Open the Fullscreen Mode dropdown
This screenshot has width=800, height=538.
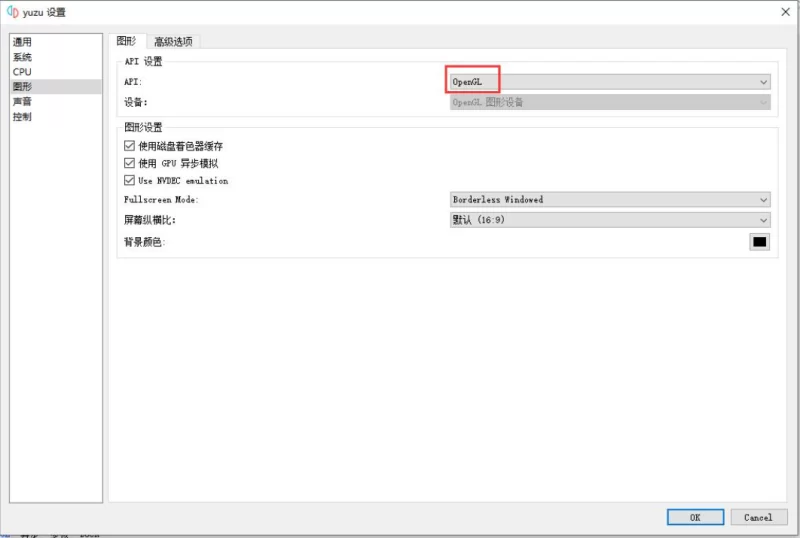coord(610,200)
